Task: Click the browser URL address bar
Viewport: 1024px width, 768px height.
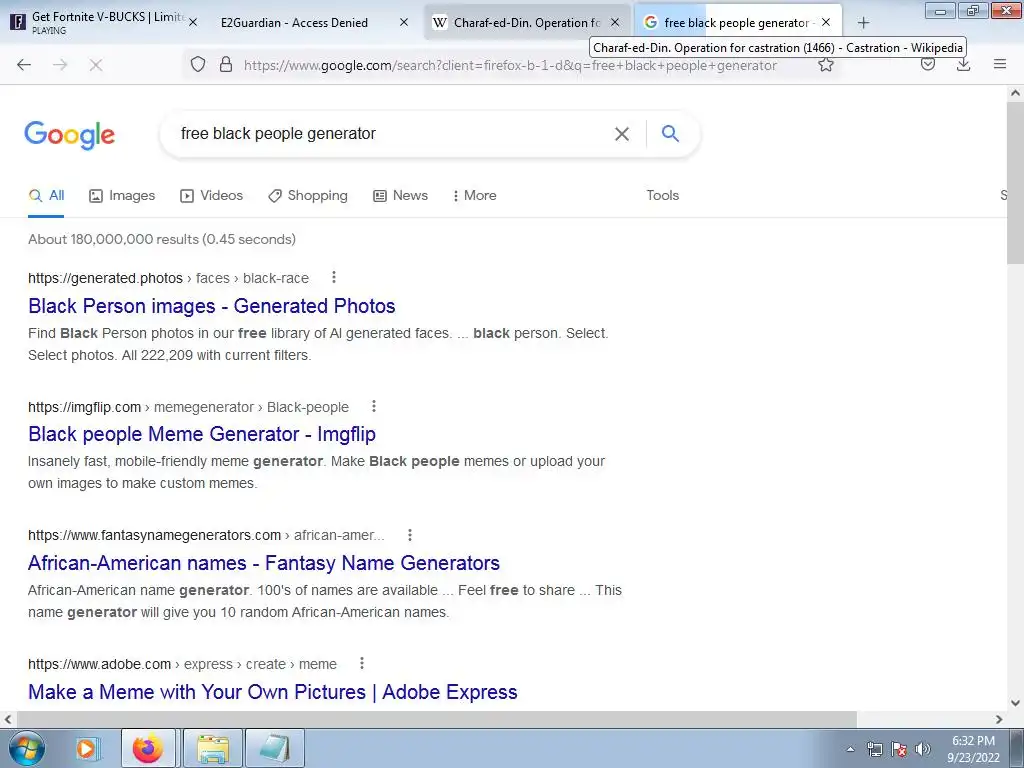Action: [x=510, y=65]
